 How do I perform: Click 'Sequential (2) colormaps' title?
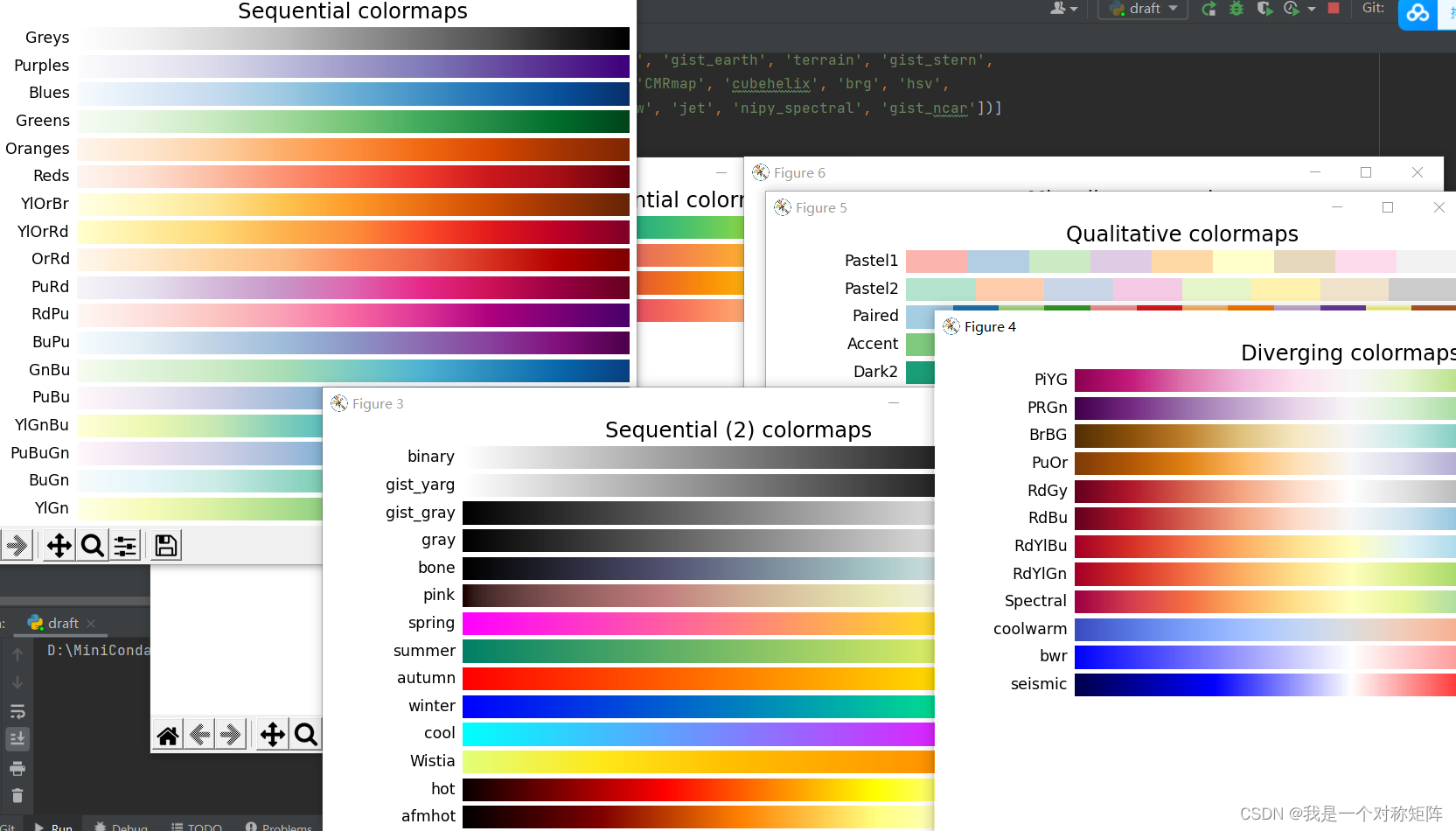click(x=738, y=430)
